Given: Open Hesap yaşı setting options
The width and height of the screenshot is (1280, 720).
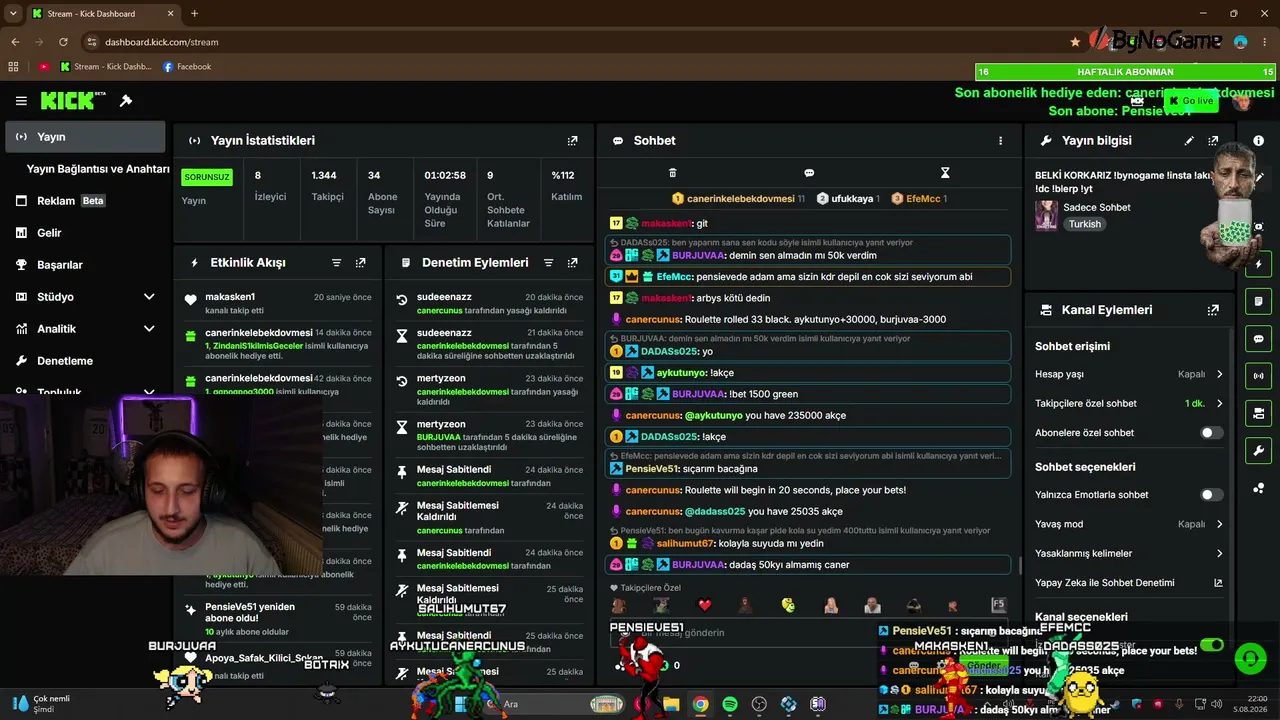Looking at the screenshot, I should (1129, 374).
